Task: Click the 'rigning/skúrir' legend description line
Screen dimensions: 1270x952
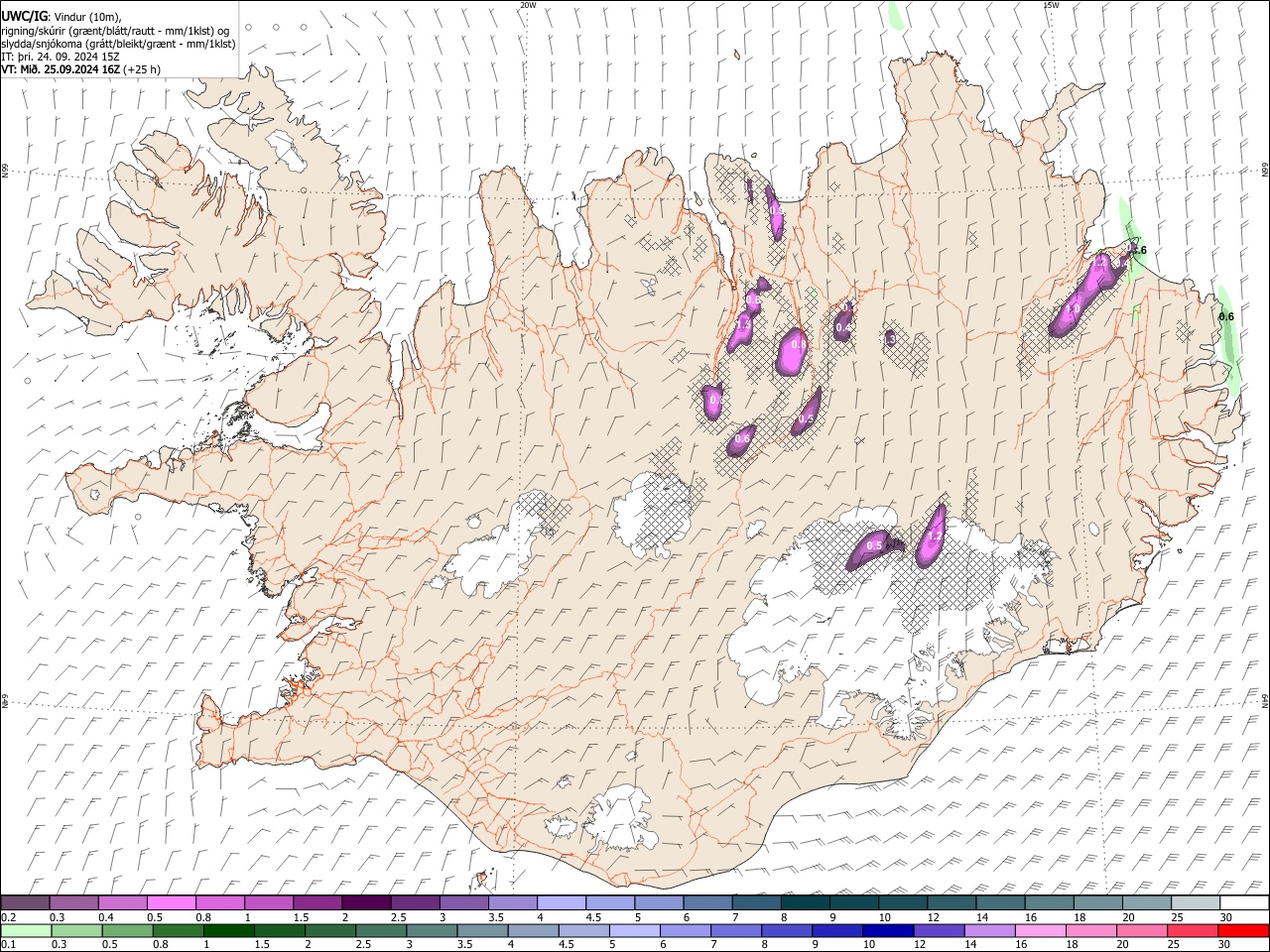Action: tap(115, 31)
